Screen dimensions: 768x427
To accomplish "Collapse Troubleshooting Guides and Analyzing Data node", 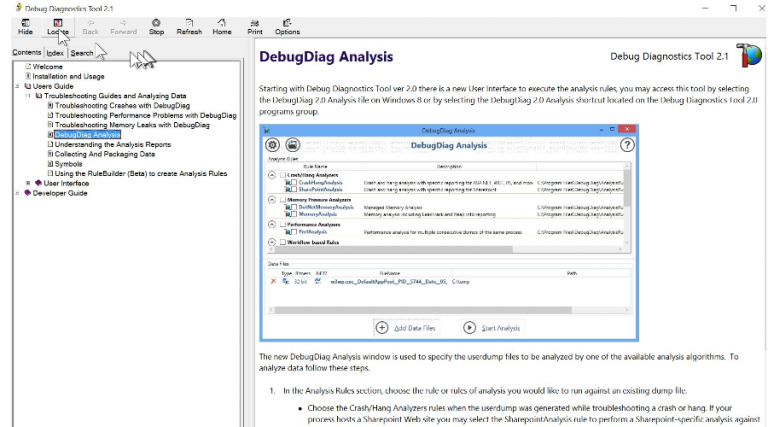I will [28, 96].
